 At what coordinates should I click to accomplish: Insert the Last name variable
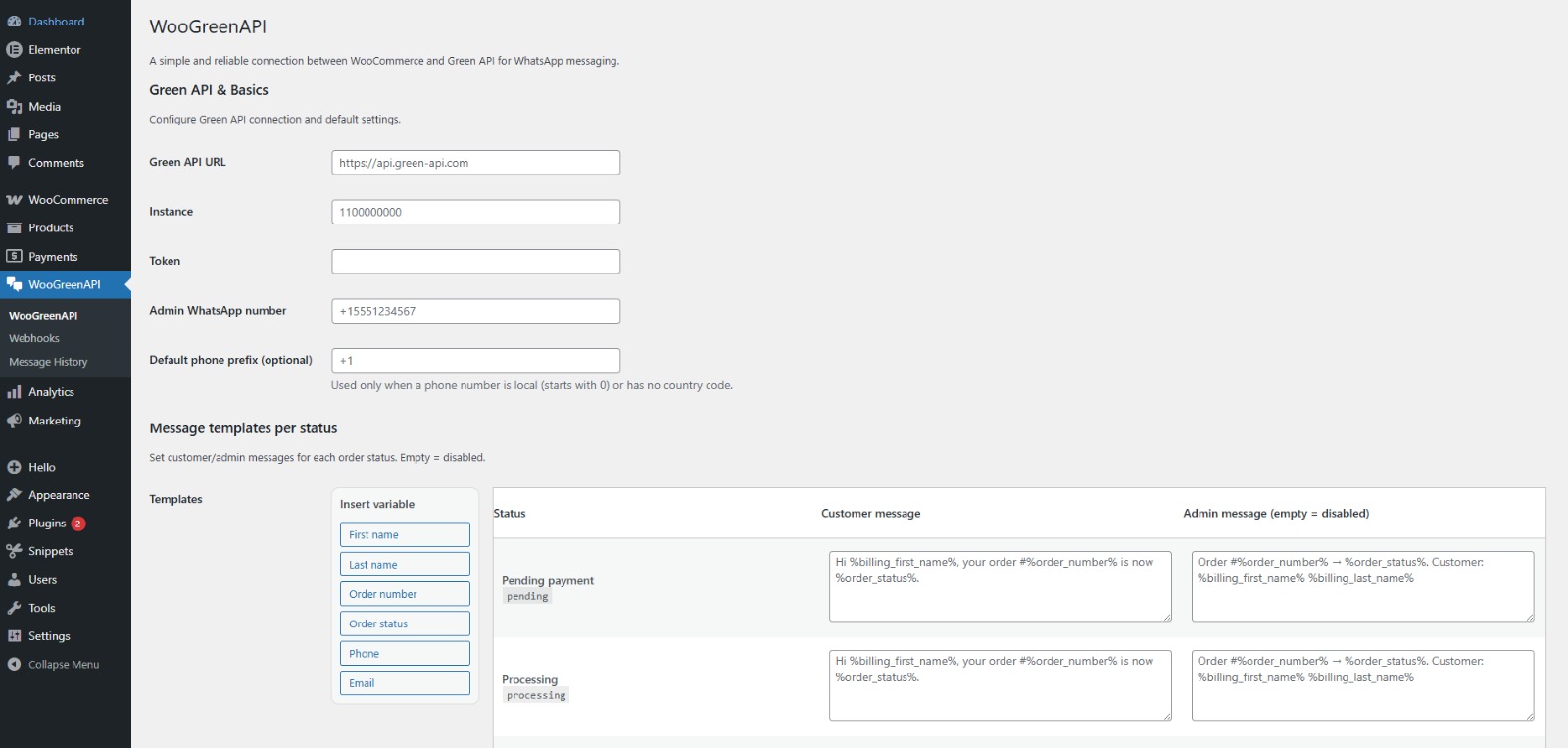pyautogui.click(x=405, y=565)
